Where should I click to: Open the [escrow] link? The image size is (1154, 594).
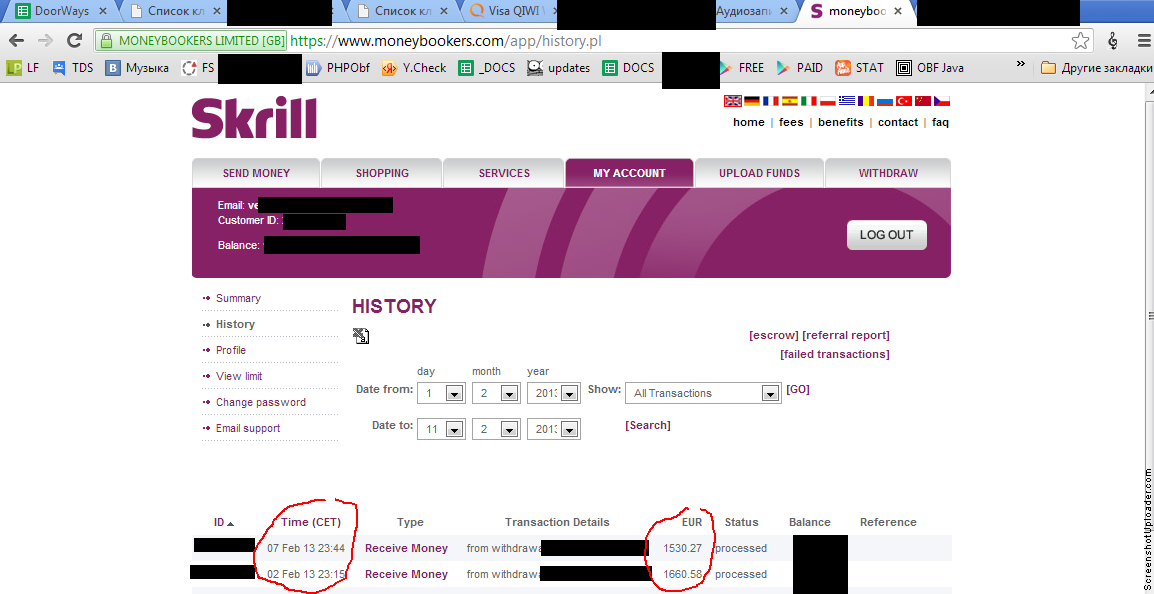[x=774, y=336]
